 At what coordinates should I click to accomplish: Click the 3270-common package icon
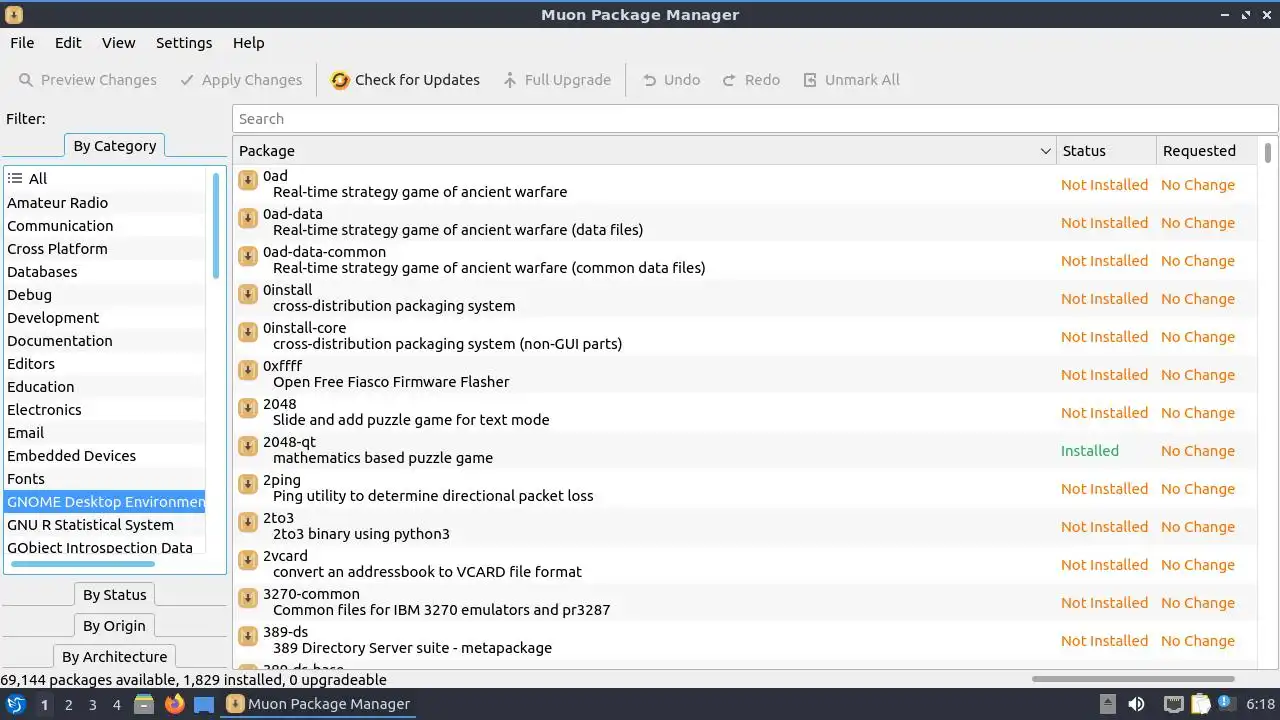(x=248, y=598)
